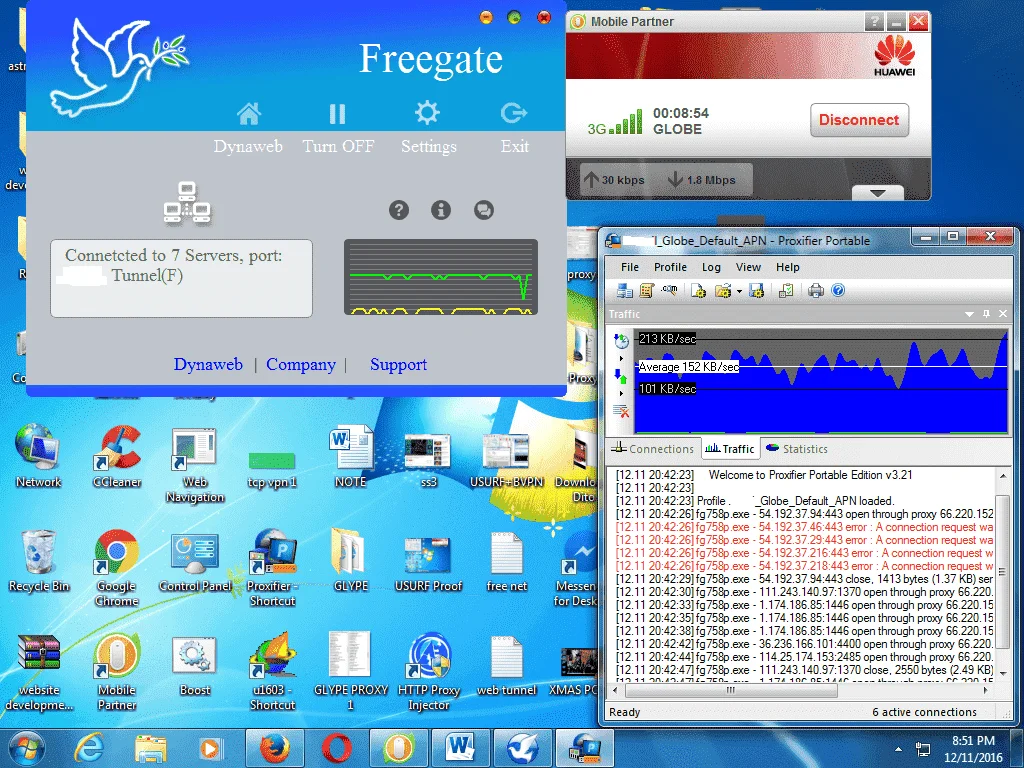
Task: Open Proxifier's Proxy Servers toolbar icon
Action: click(x=624, y=291)
